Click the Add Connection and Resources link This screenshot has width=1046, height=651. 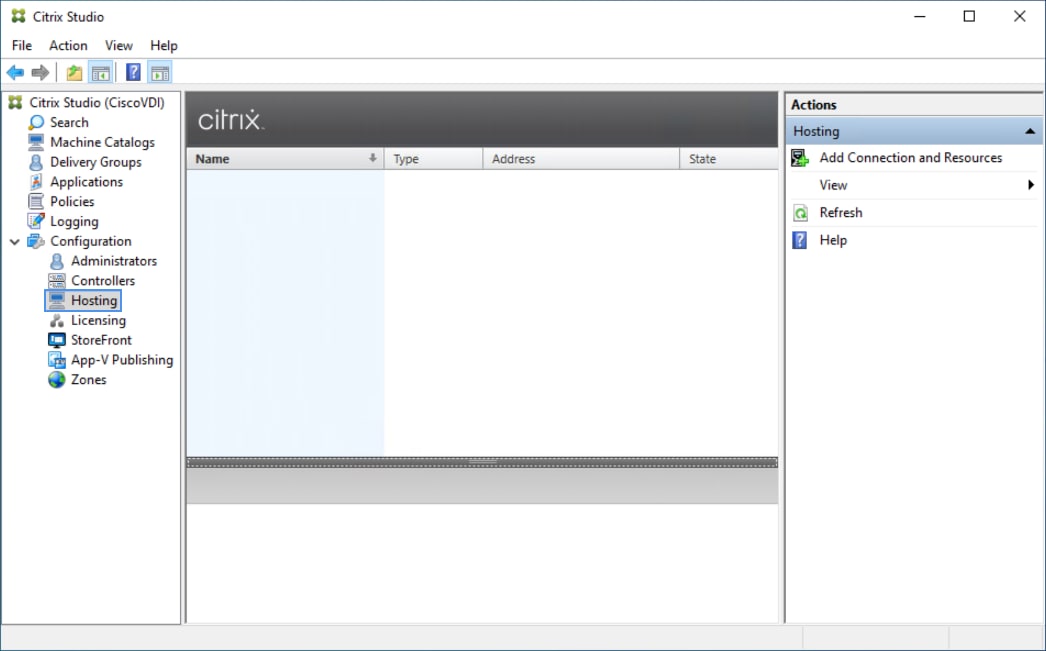pos(911,157)
